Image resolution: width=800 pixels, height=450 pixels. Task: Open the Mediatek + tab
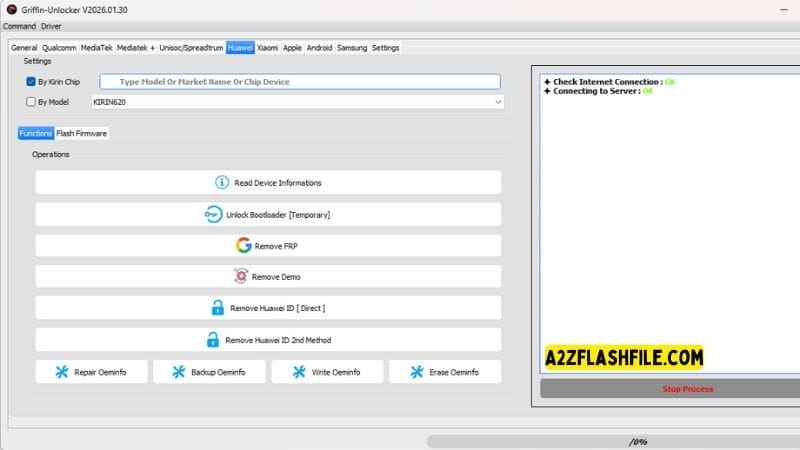pyautogui.click(x=136, y=47)
